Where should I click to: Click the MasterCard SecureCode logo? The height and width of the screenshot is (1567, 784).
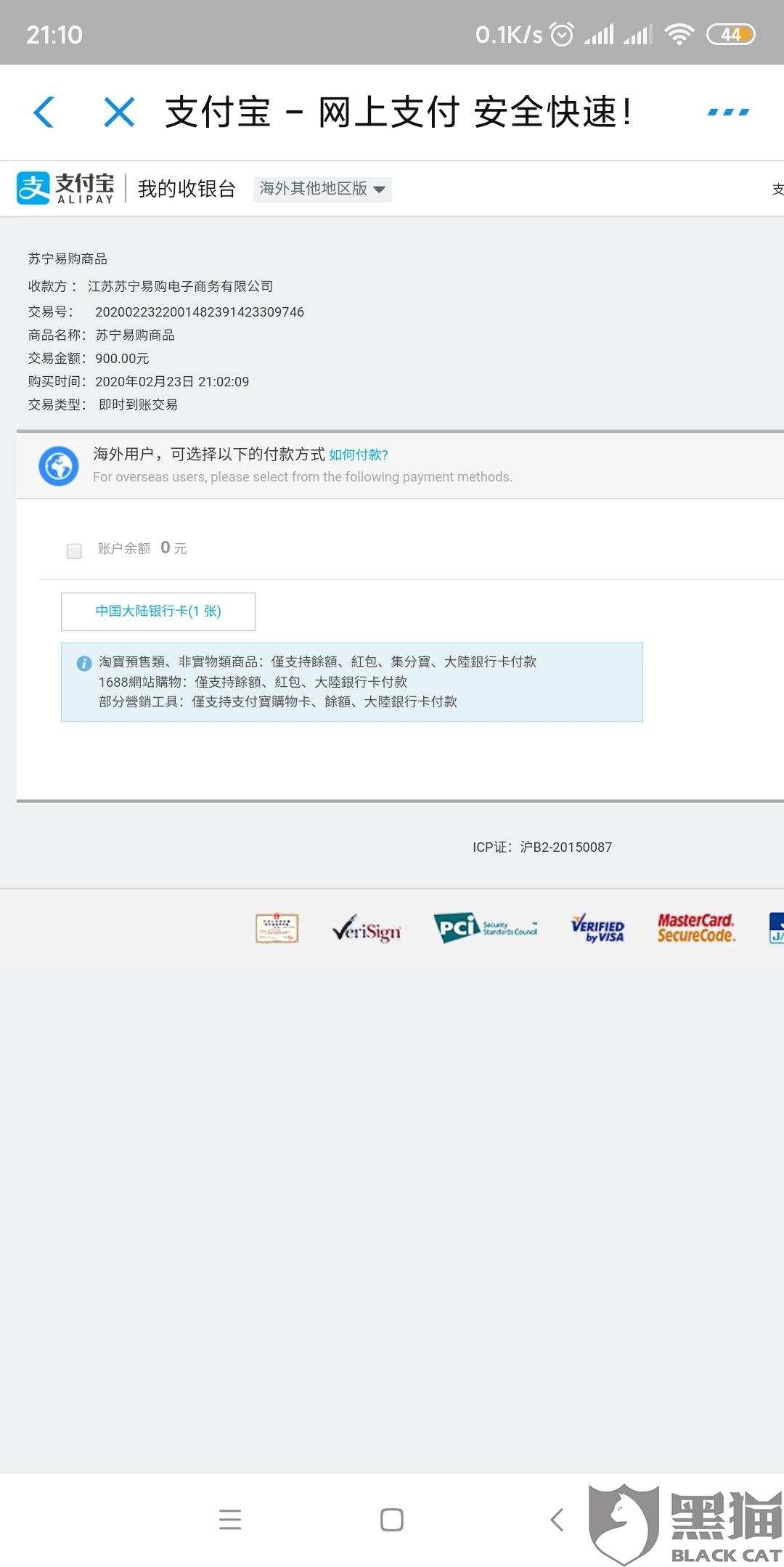(696, 928)
